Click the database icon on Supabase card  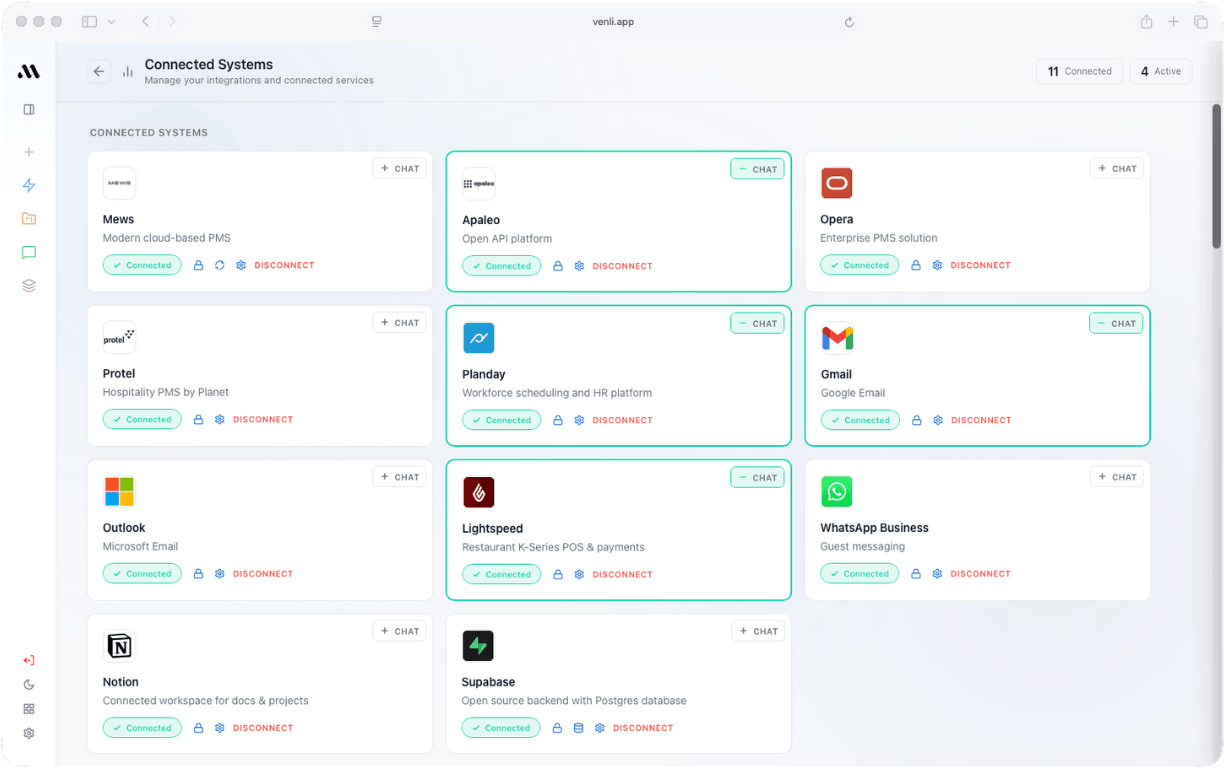(x=578, y=728)
